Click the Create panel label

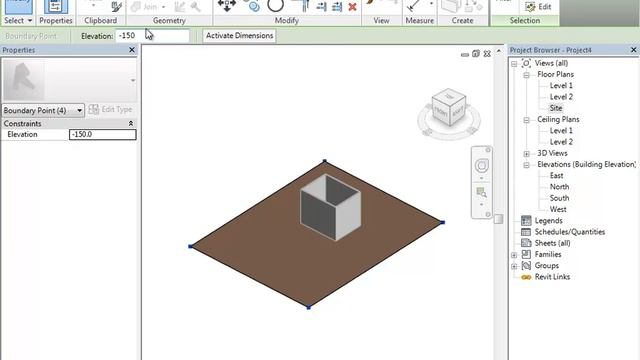click(x=462, y=20)
